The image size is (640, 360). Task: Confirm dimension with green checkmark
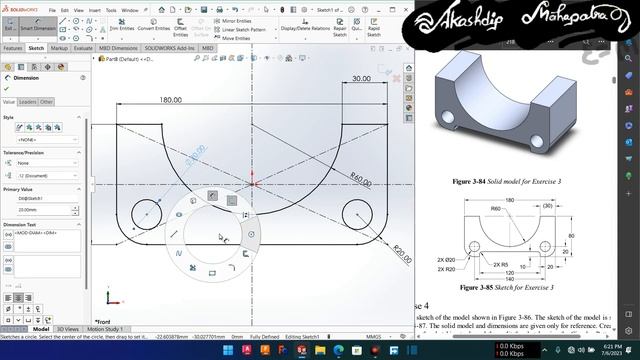click(6, 88)
